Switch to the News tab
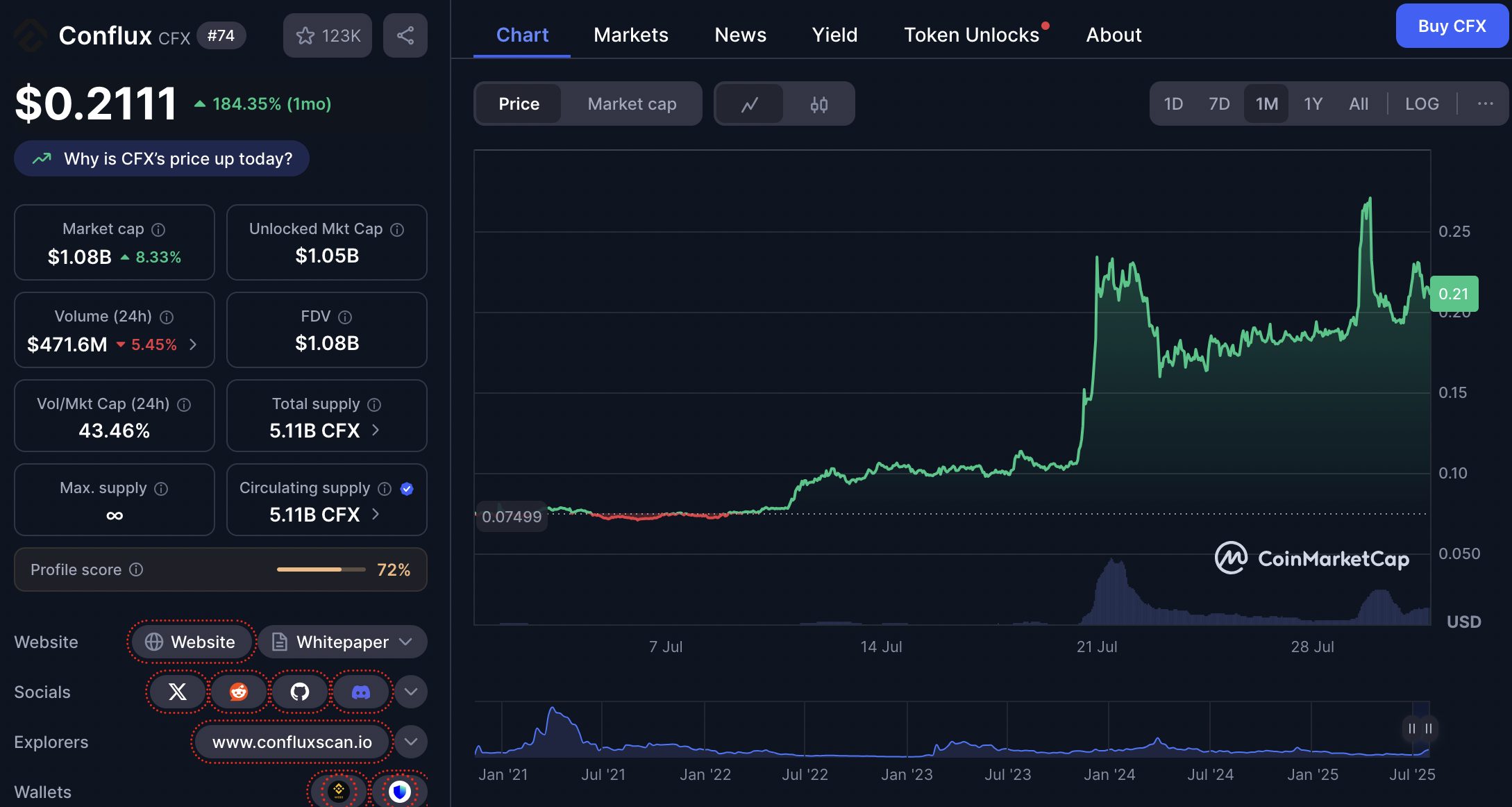This screenshot has width=1512, height=807. click(740, 35)
